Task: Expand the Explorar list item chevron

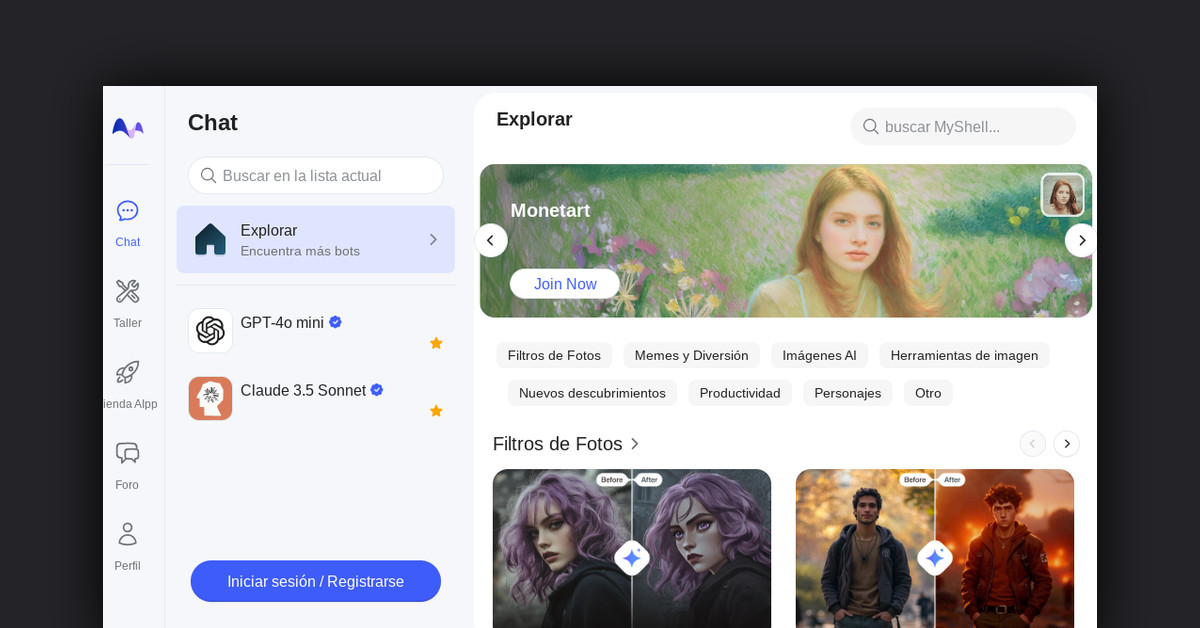Action: 432,240
